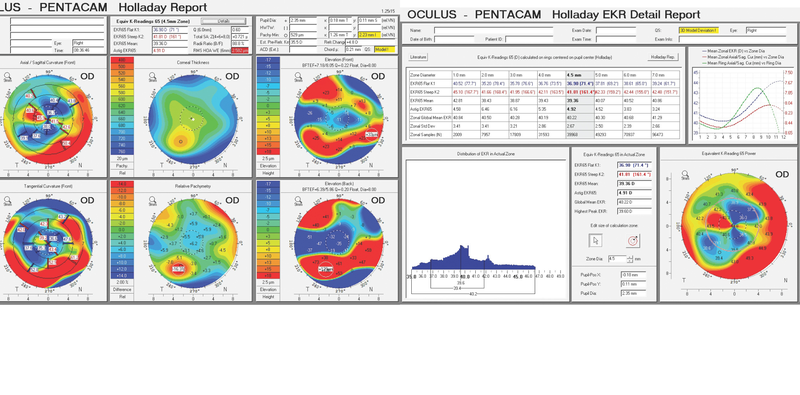The image size is (800, 395).
Task: Click the Elevation button under front elevation scale
Action: pyautogui.click(x=267, y=166)
